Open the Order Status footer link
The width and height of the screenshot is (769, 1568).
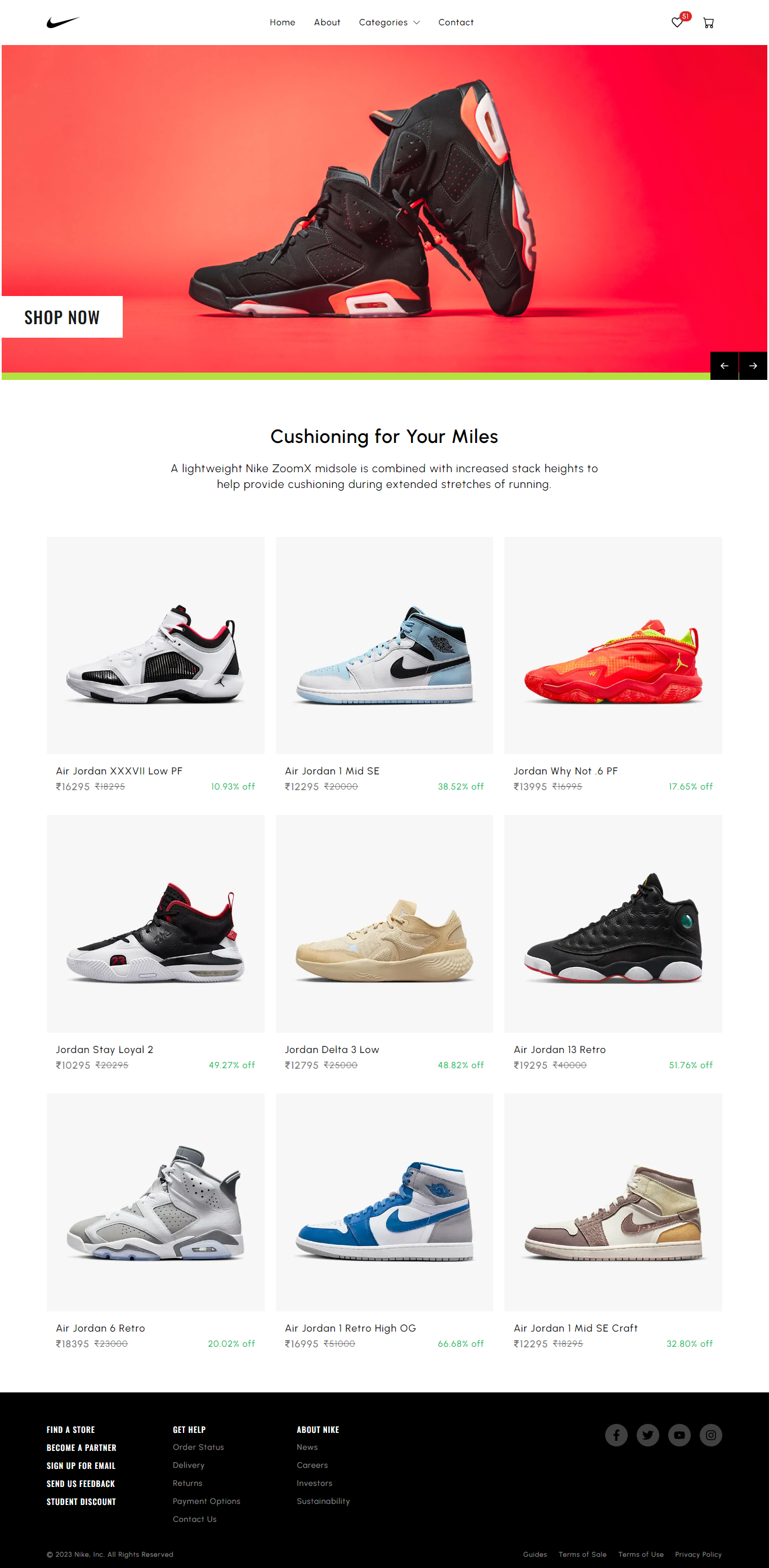(198, 1447)
